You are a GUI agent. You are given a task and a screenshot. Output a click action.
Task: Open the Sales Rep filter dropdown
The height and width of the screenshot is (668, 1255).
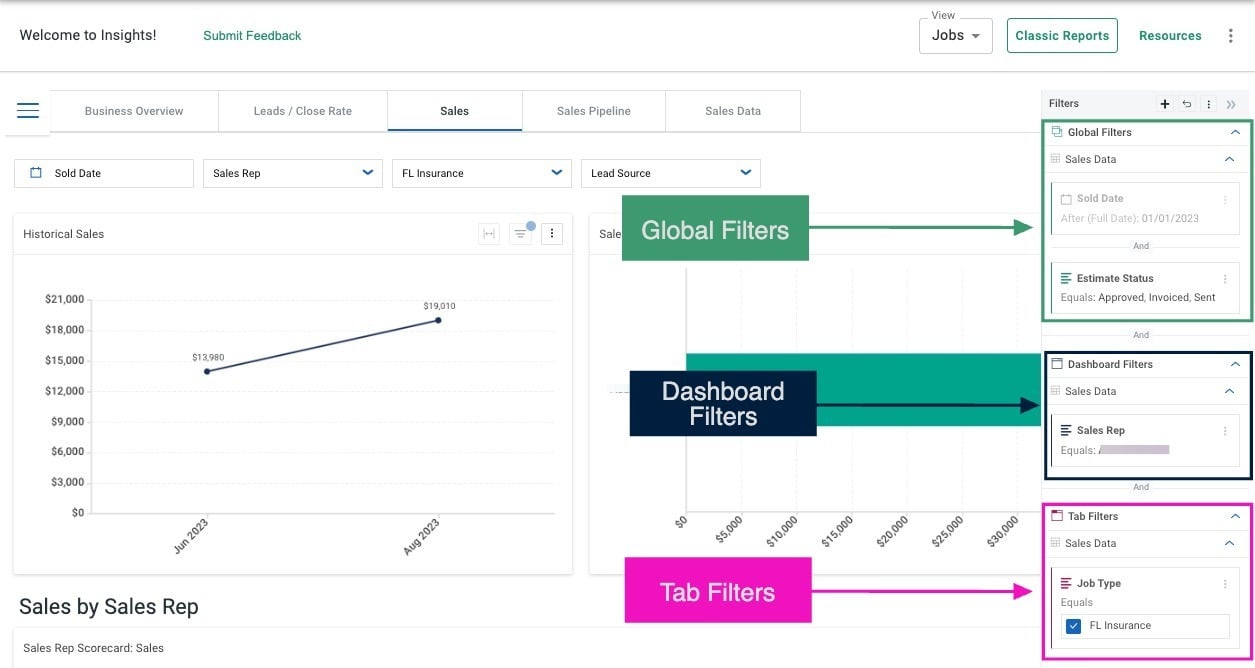[293, 173]
